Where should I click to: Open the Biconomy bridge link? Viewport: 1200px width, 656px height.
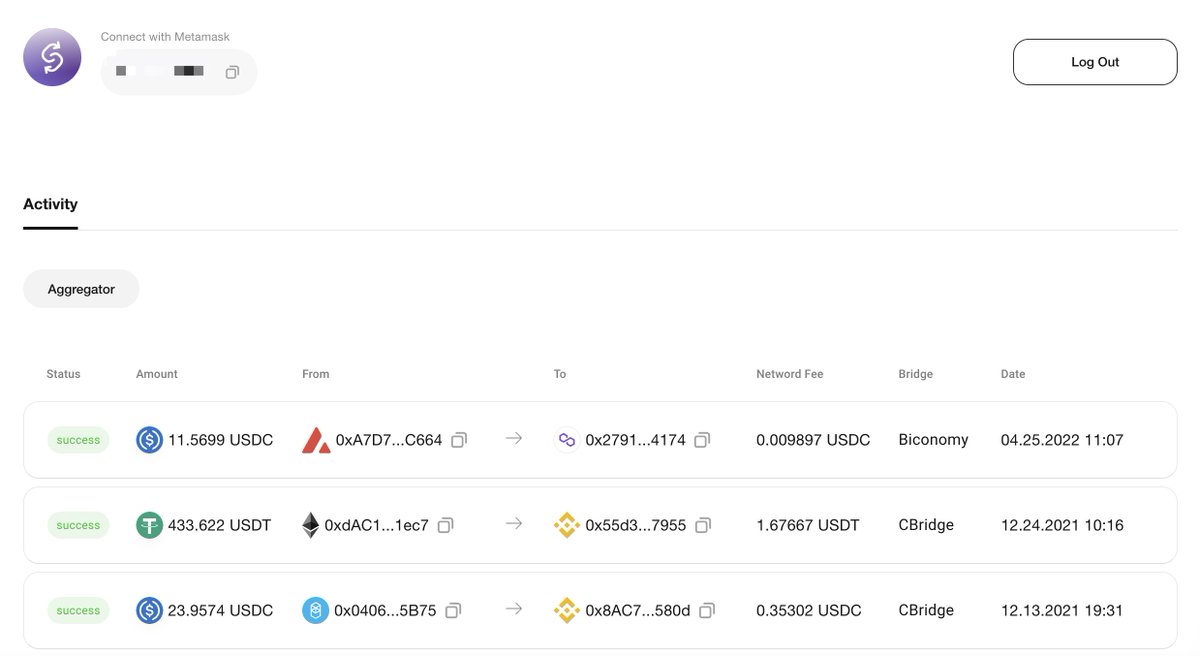[x=932, y=440]
